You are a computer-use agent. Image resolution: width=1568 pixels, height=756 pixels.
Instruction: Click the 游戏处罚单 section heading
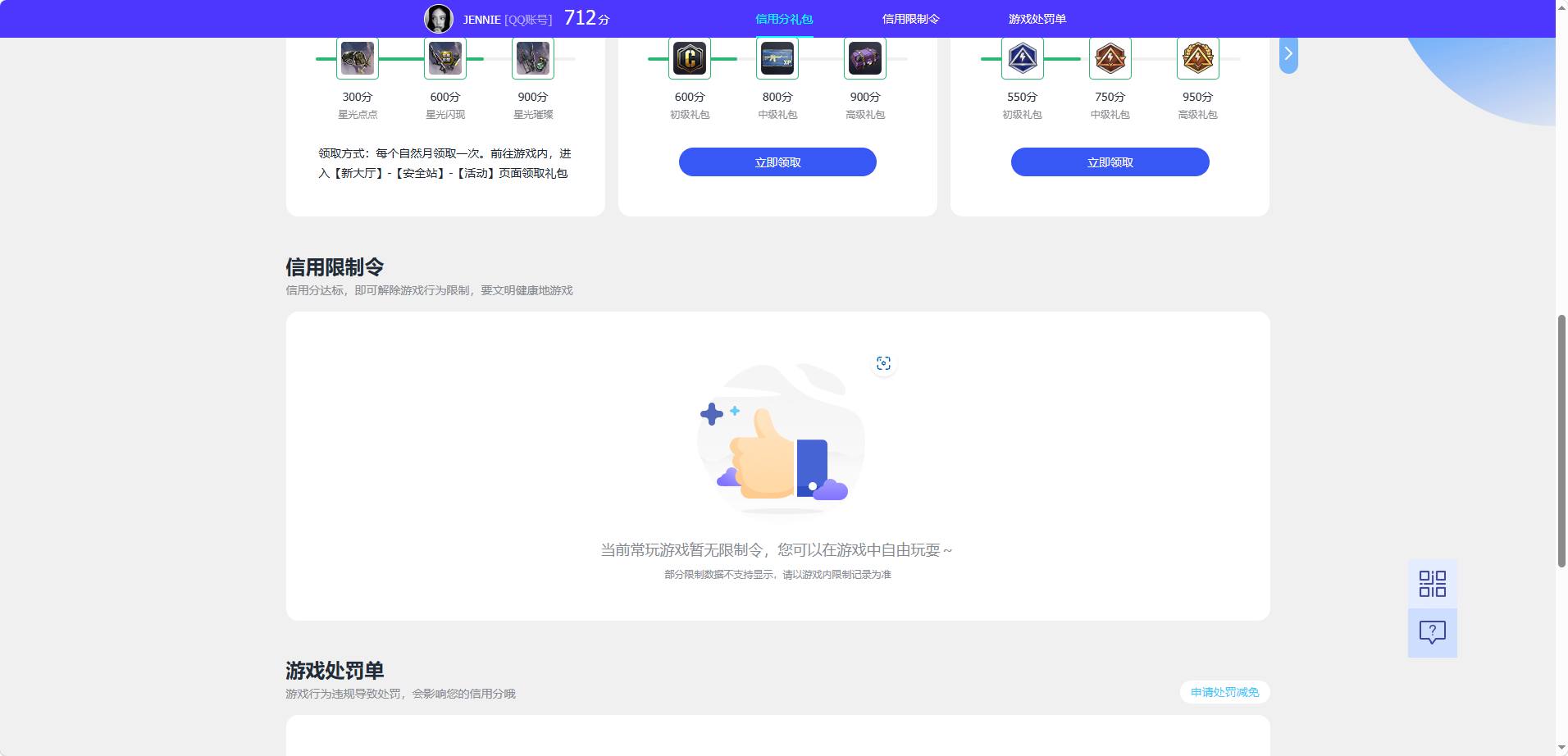pyautogui.click(x=335, y=671)
